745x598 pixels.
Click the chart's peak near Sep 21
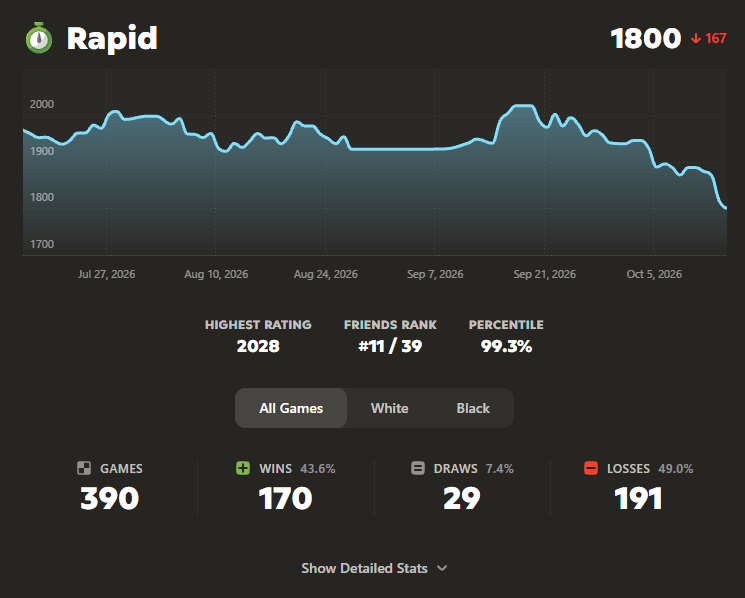tap(524, 105)
